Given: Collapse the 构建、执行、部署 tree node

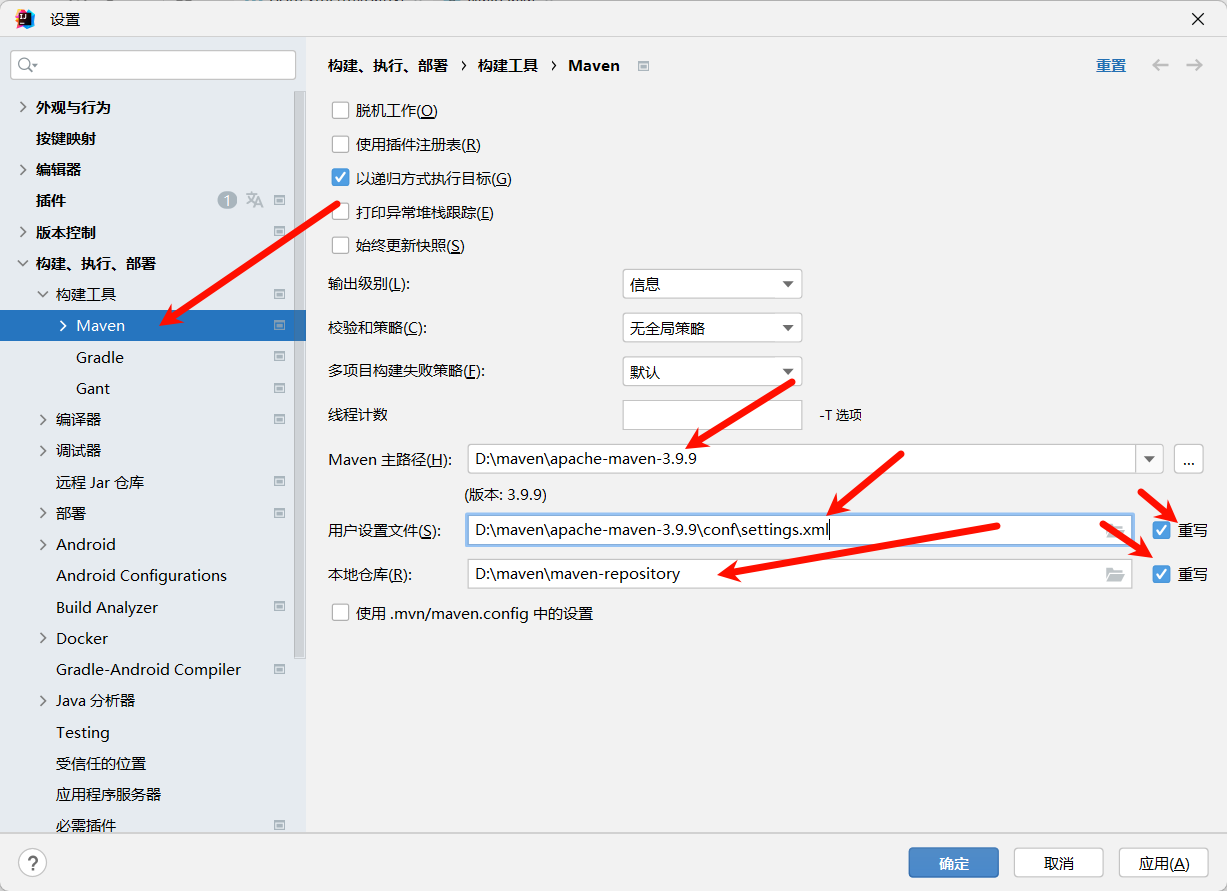Looking at the screenshot, I should click(x=23, y=263).
